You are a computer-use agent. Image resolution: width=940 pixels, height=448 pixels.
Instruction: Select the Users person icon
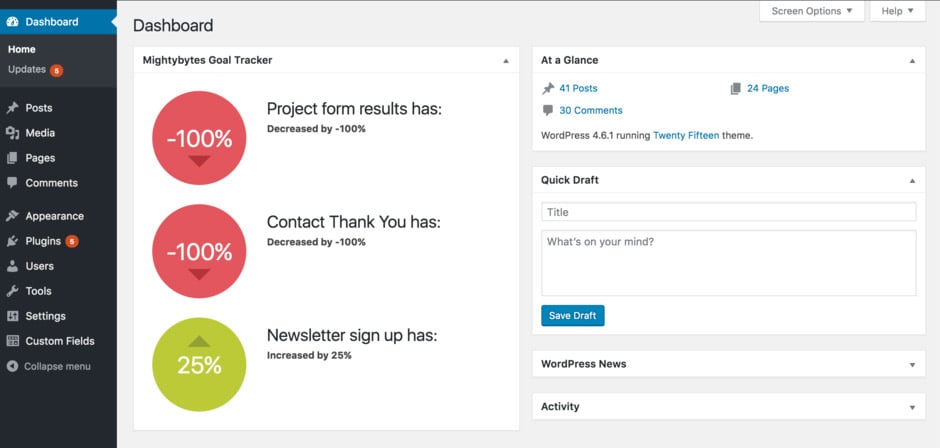[x=12, y=266]
